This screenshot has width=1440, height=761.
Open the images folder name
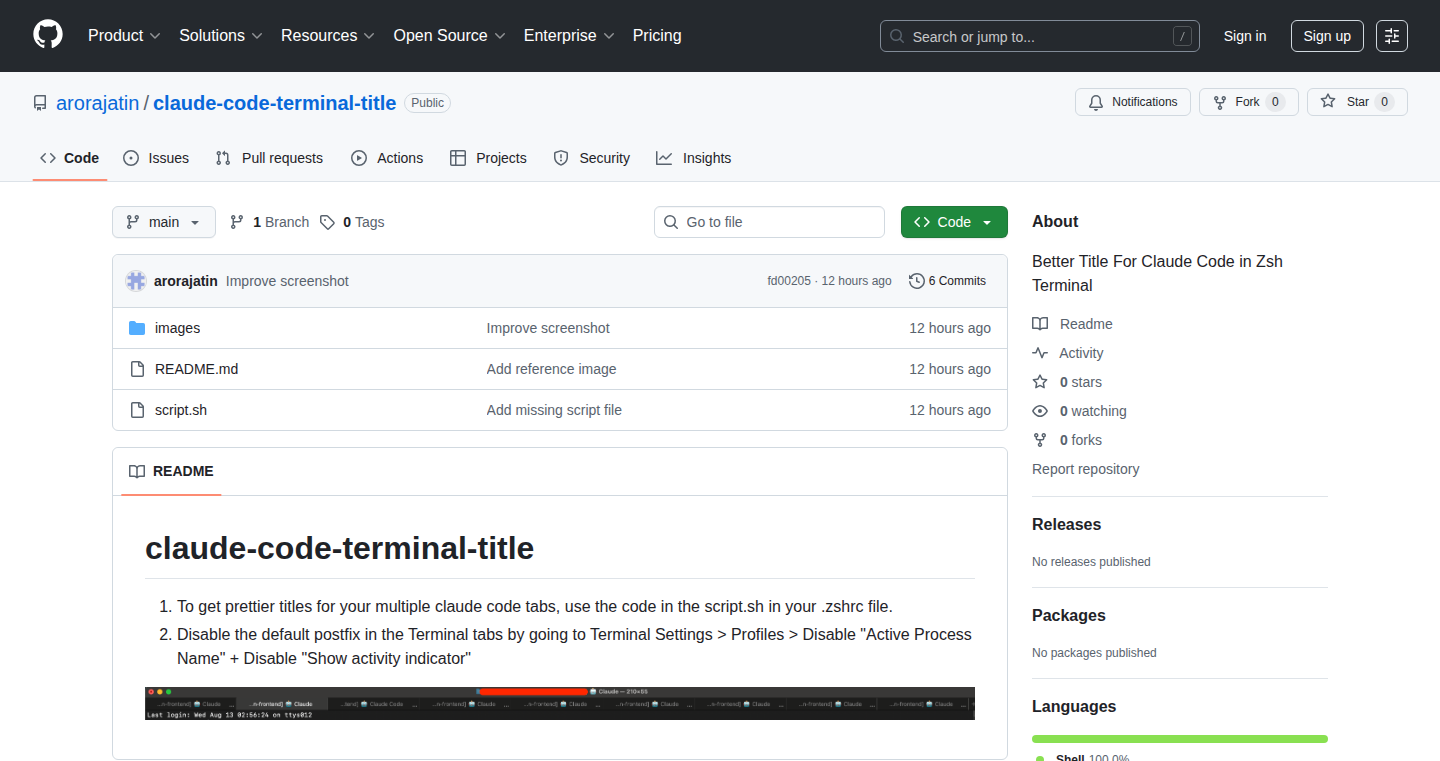click(x=178, y=328)
